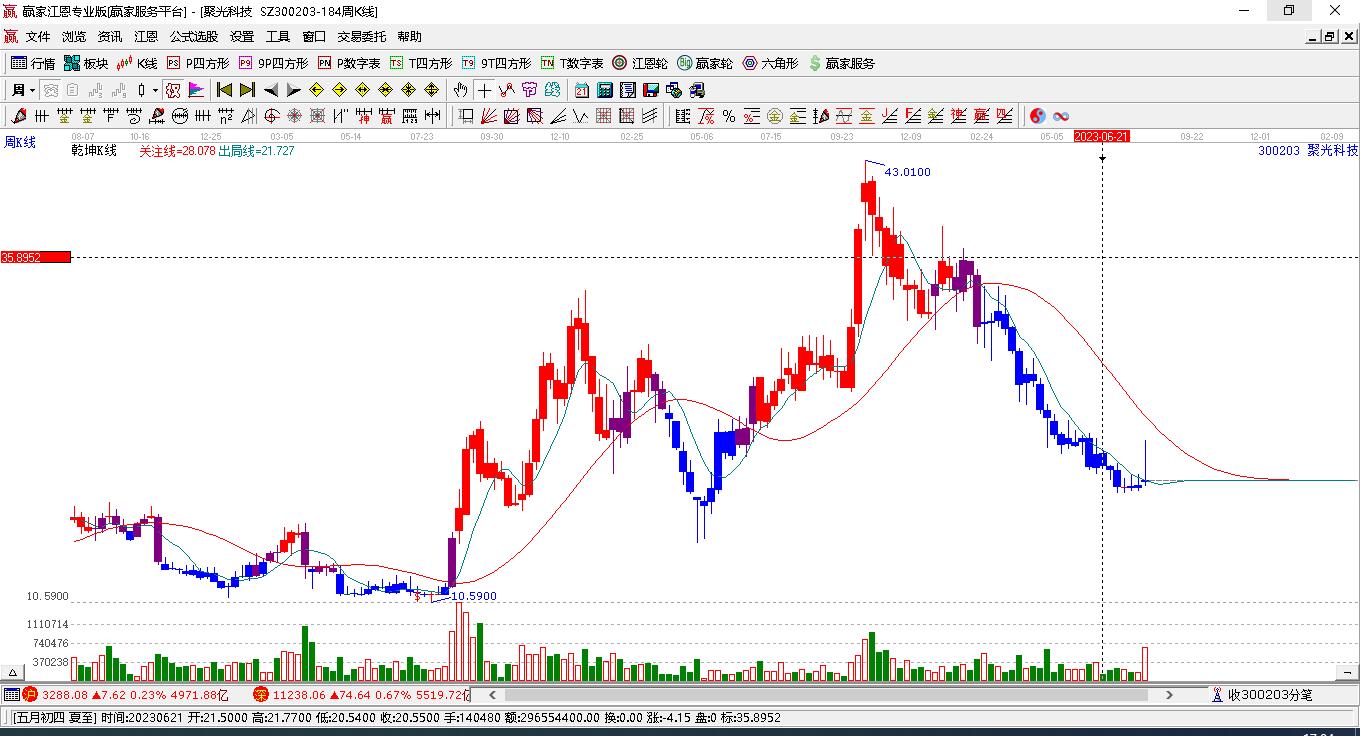Expand the dropdown arrow beside the pin tool

click(155, 90)
